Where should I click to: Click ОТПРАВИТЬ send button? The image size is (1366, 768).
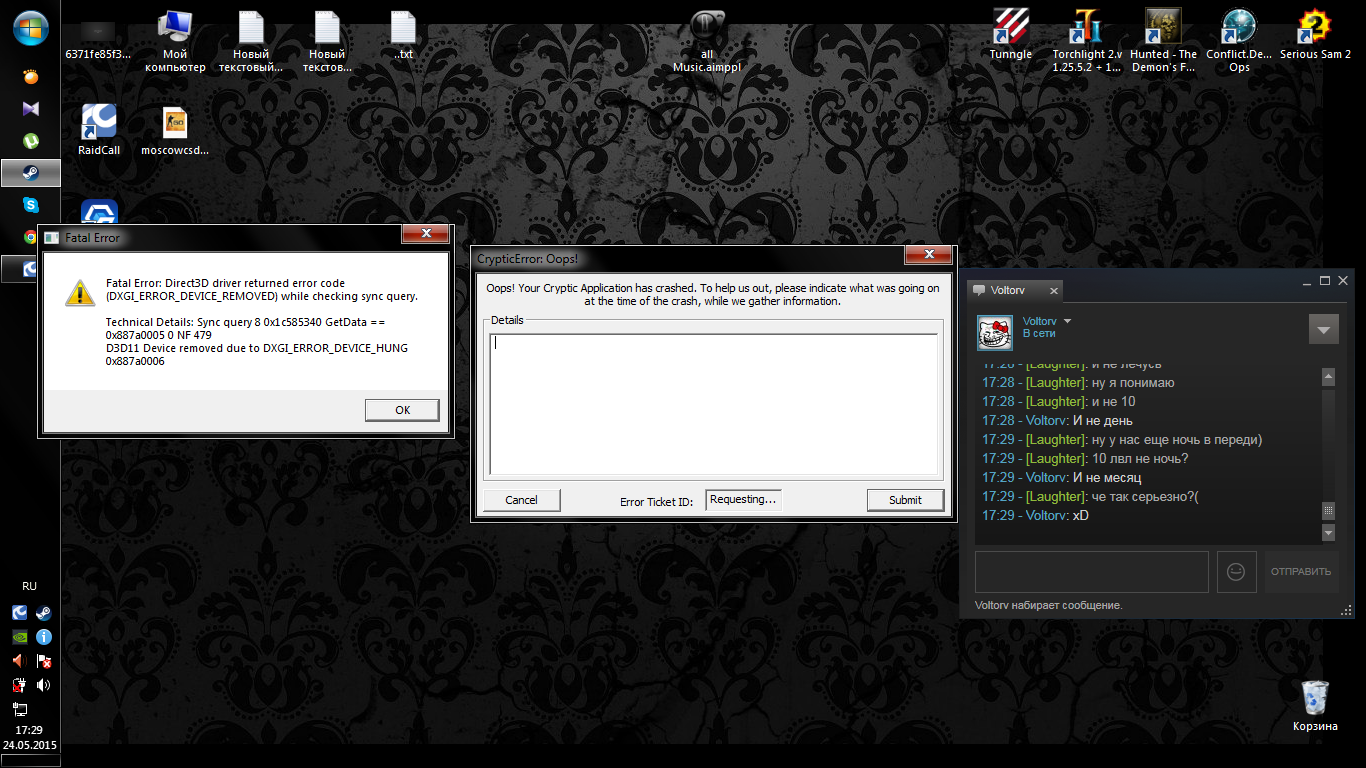(1301, 572)
